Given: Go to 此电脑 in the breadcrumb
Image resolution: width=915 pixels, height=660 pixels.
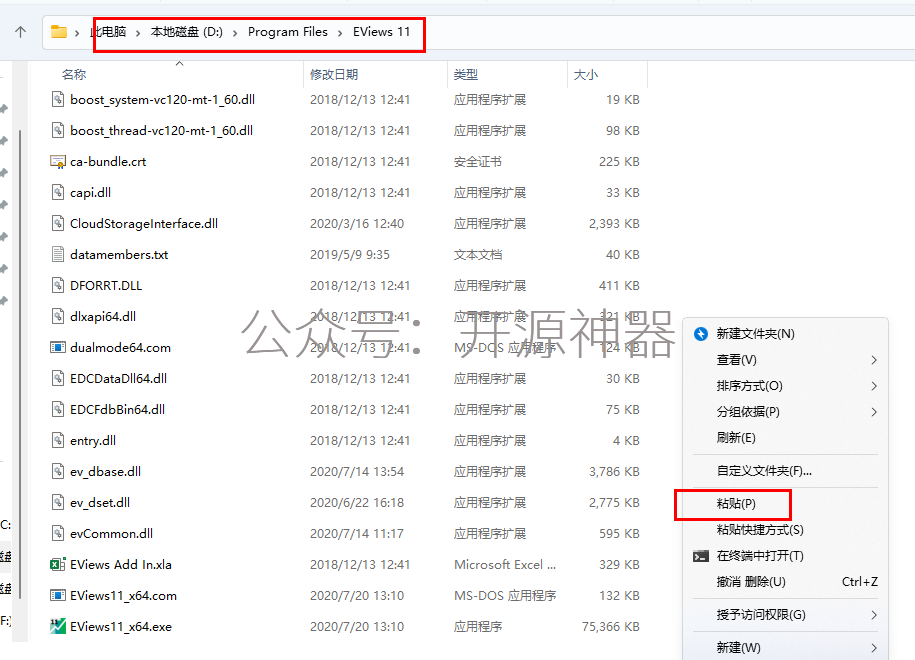Looking at the screenshot, I should click(109, 32).
